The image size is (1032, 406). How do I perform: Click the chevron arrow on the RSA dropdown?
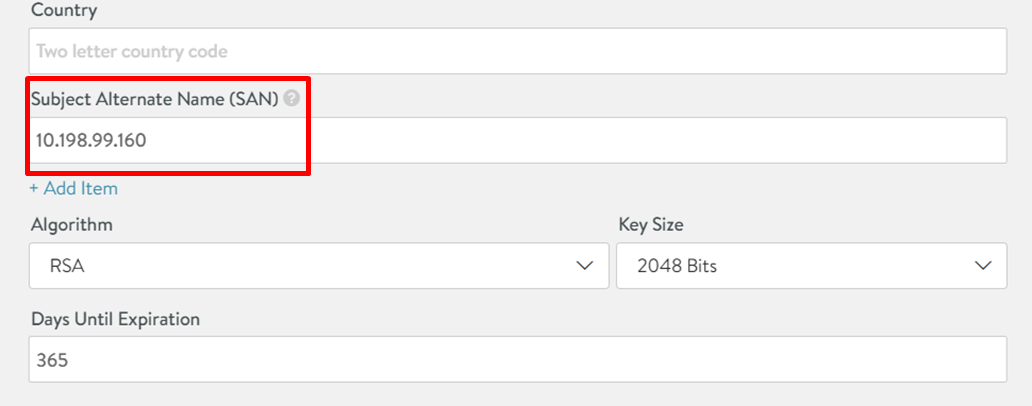pyautogui.click(x=585, y=266)
